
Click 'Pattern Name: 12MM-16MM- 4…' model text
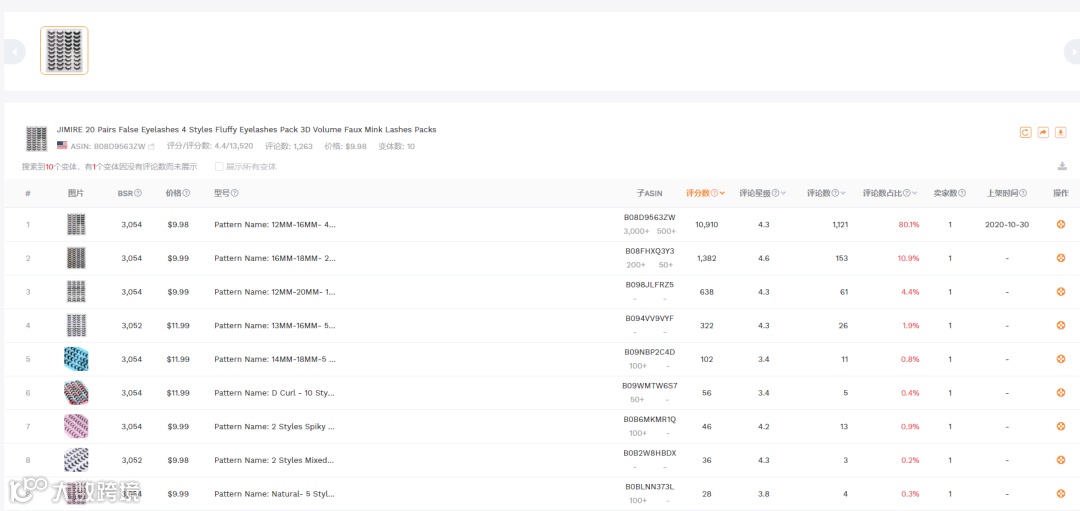click(x=275, y=225)
